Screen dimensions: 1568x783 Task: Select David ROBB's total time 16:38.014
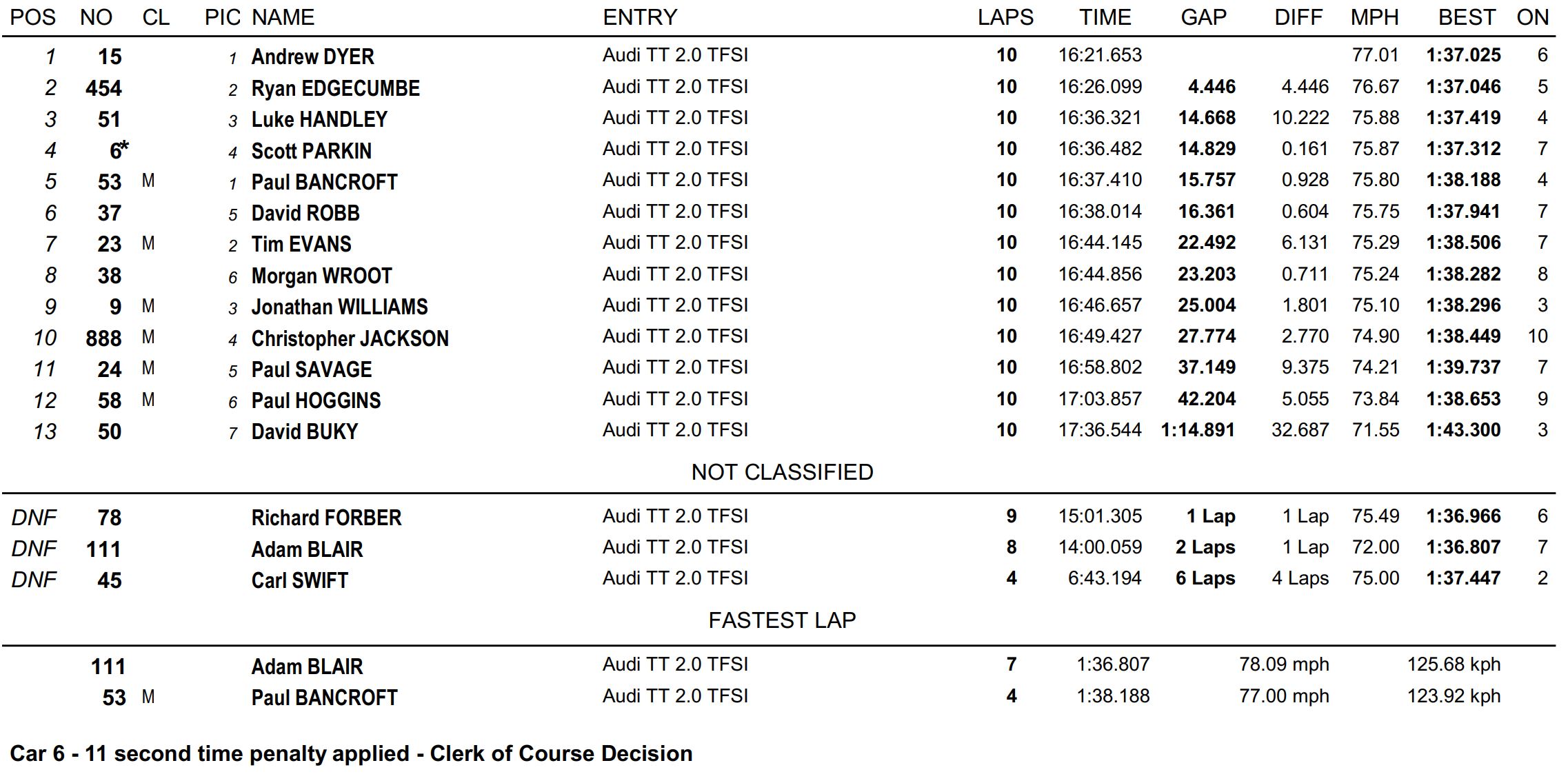pos(1100,212)
